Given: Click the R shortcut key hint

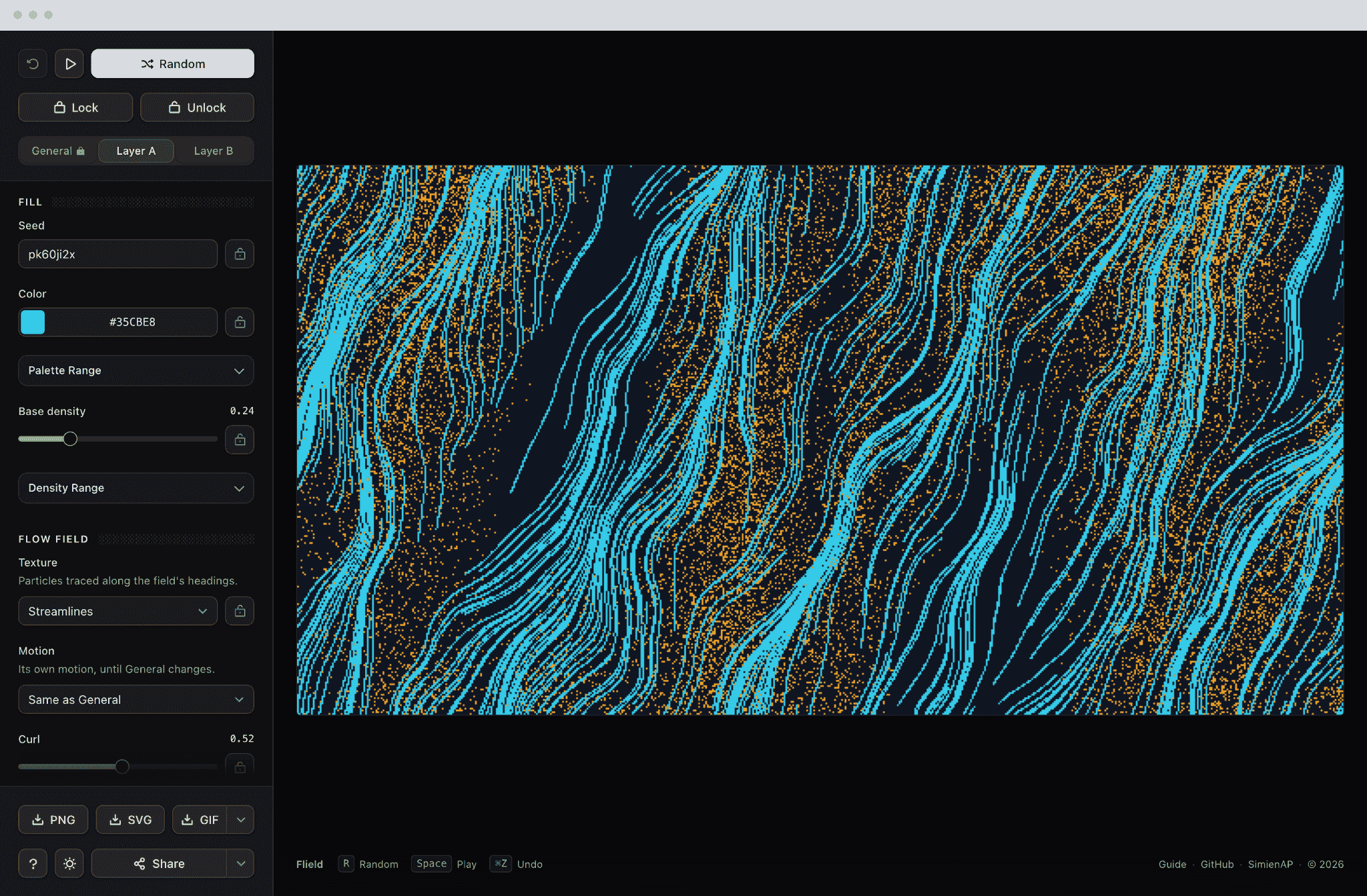Looking at the screenshot, I should pos(346,863).
